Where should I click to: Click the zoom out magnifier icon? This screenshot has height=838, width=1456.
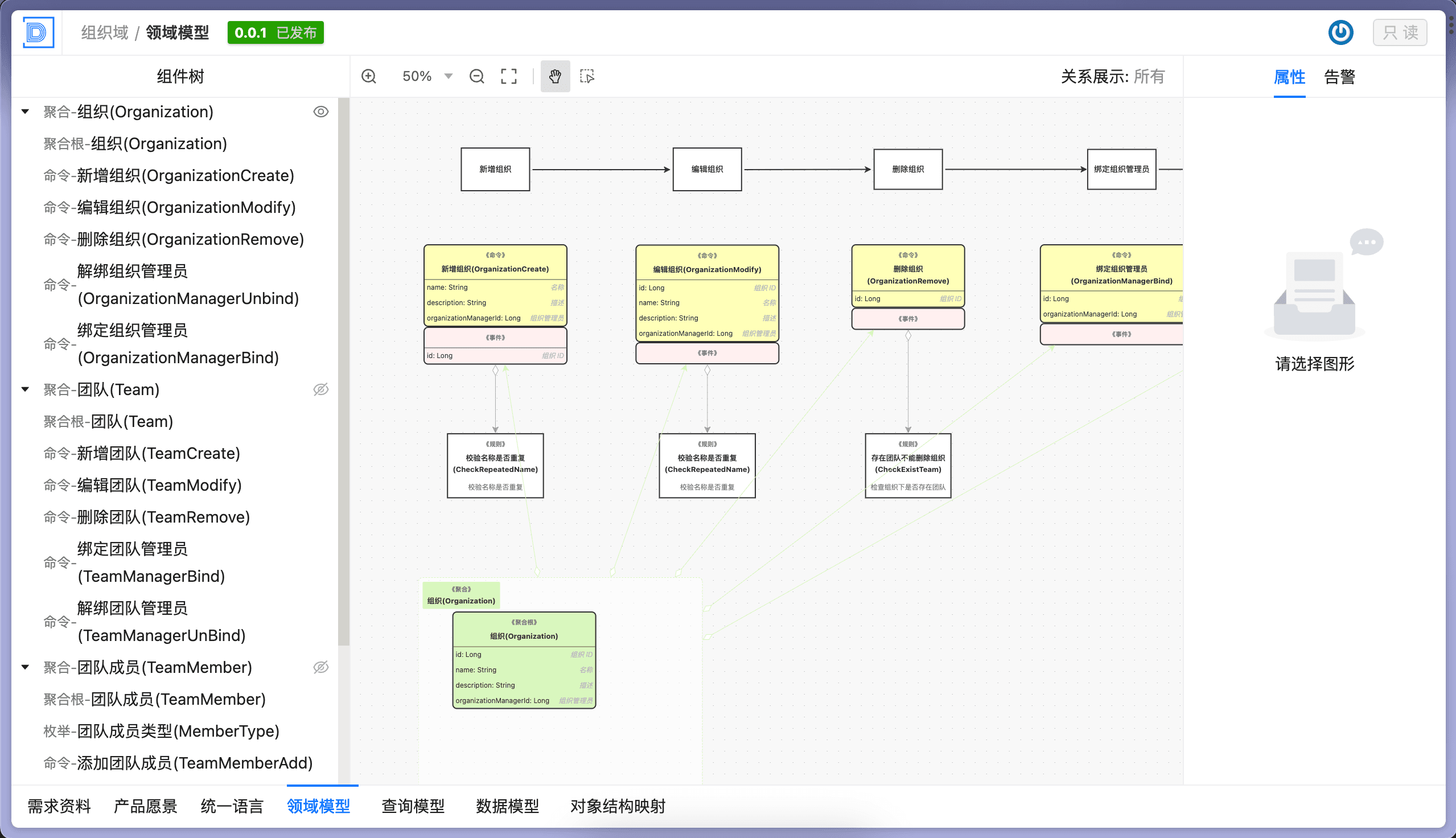pyautogui.click(x=477, y=76)
